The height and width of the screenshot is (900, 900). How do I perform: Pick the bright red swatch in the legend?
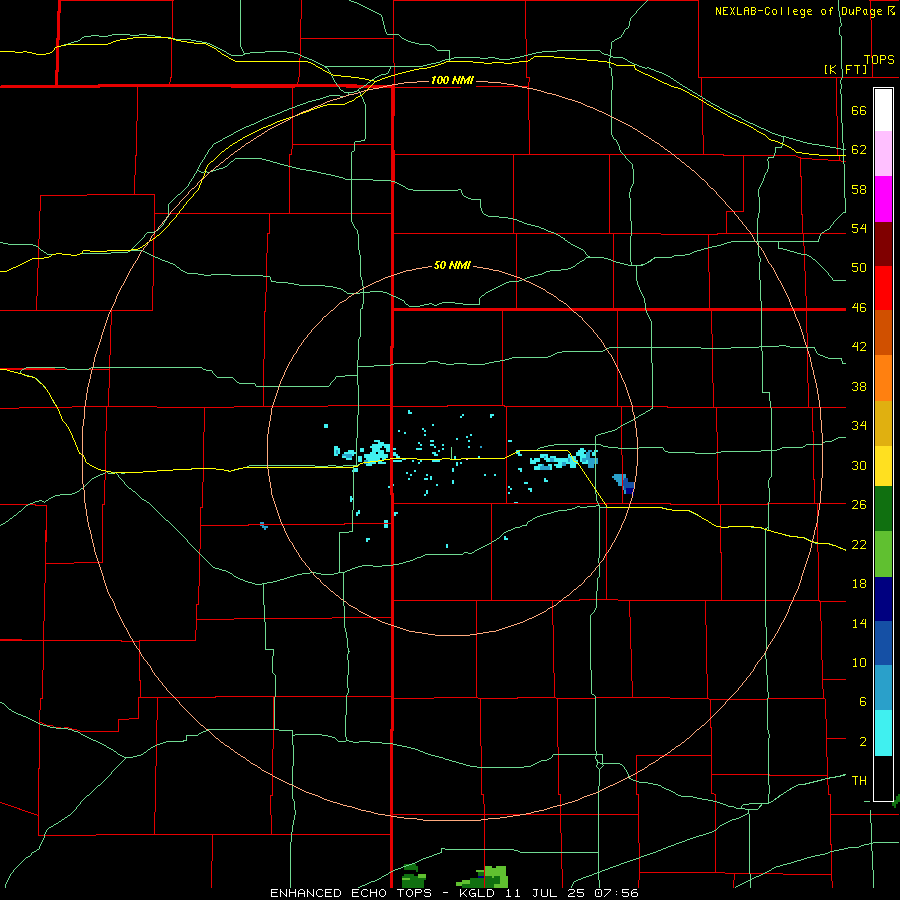click(883, 288)
